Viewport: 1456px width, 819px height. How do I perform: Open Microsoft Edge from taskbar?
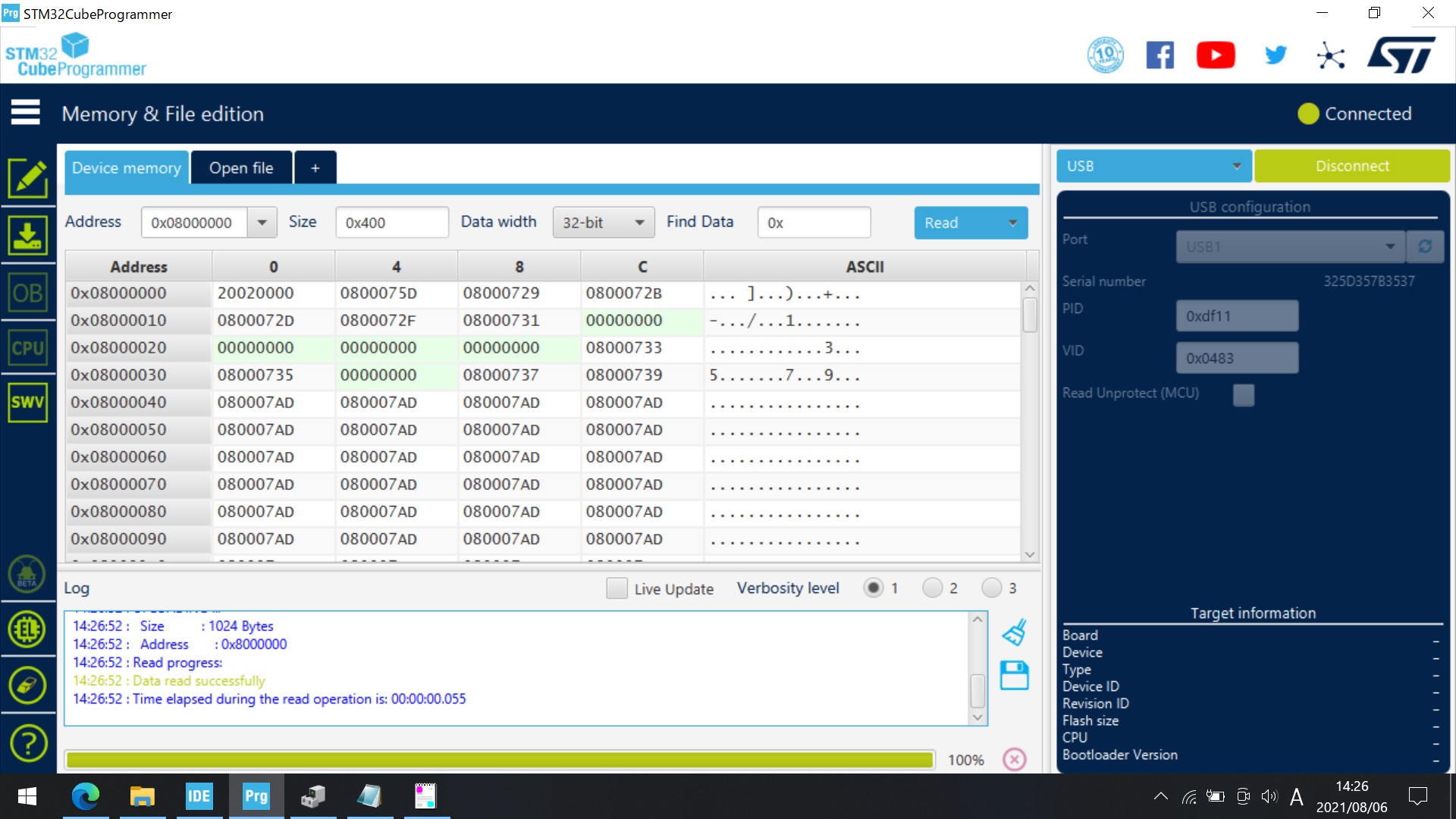coord(85,796)
